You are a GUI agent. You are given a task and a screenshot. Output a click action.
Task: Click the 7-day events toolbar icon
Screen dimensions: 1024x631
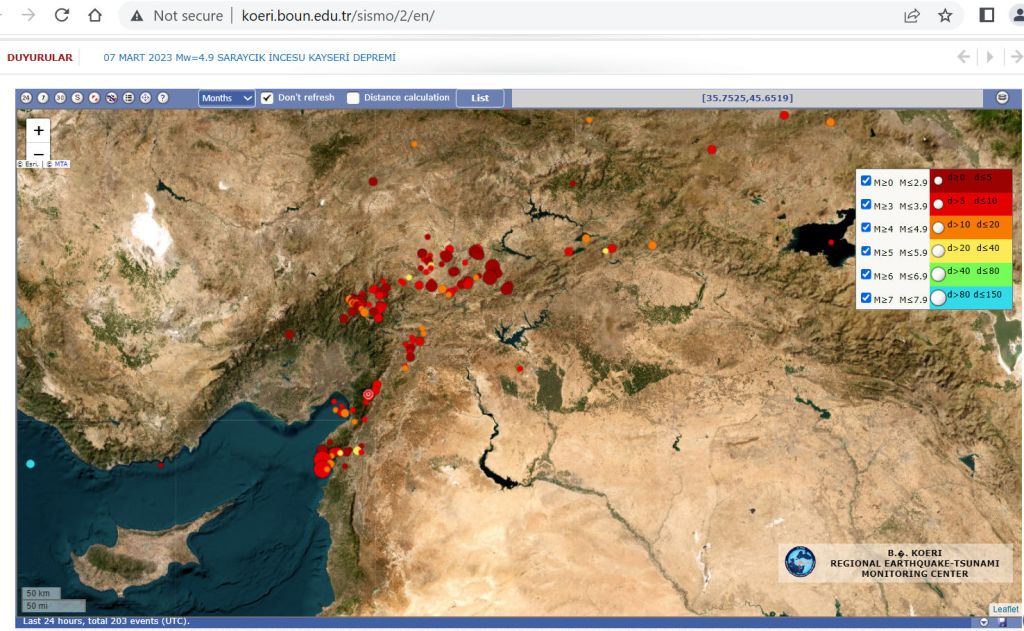[x=44, y=98]
